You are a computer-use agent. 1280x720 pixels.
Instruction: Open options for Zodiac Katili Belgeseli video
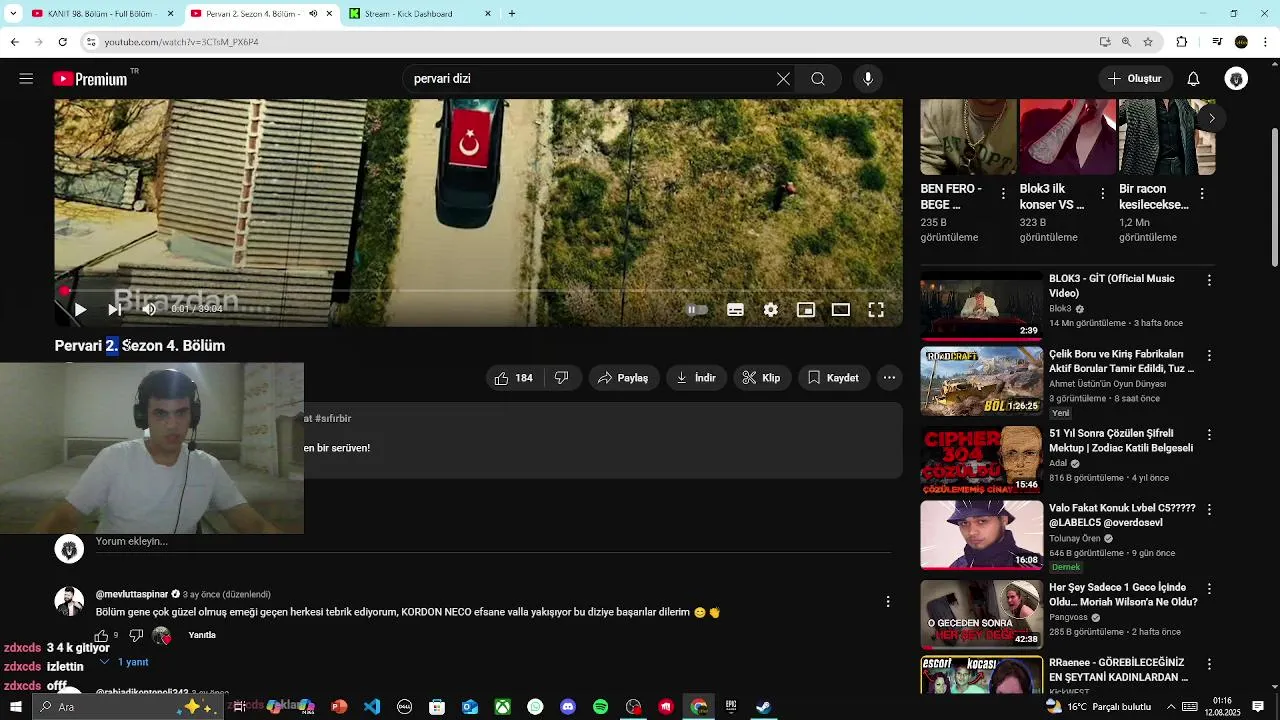tap(1209, 435)
